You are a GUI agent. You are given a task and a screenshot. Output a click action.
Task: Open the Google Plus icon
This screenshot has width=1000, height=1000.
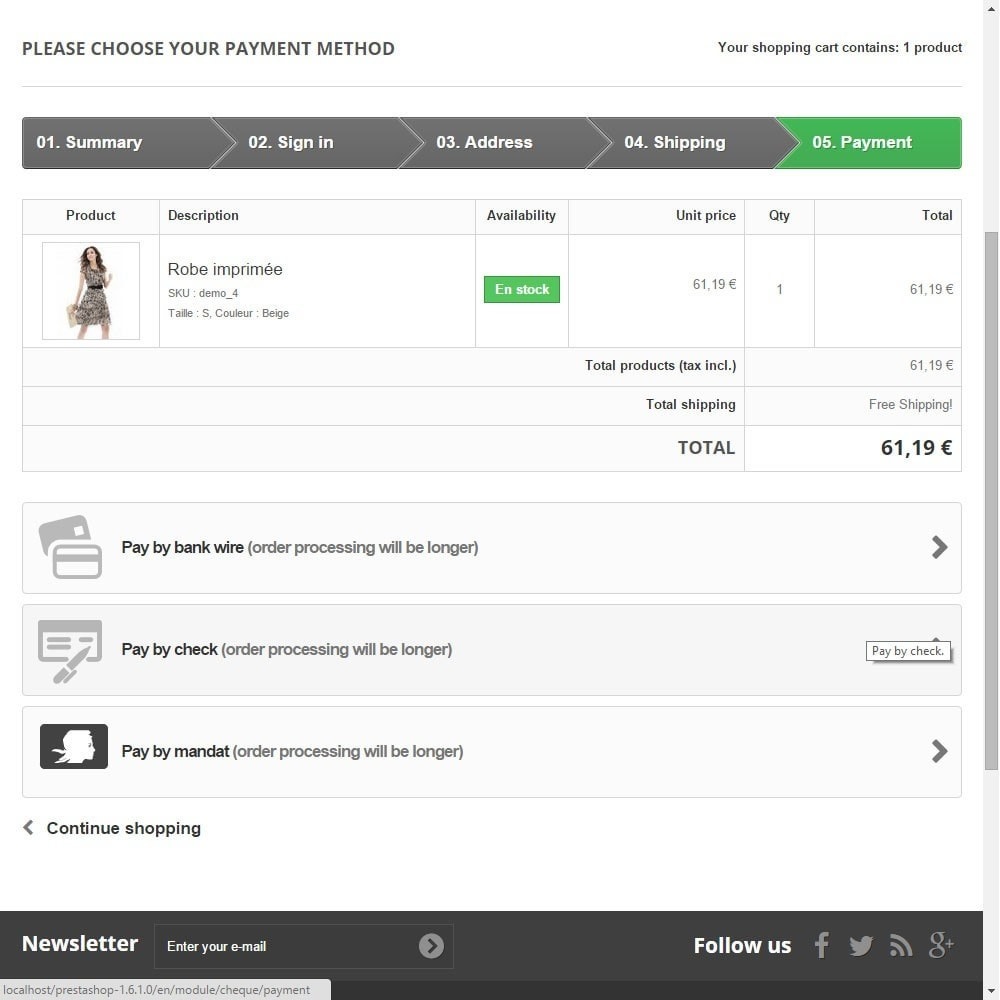coord(941,945)
